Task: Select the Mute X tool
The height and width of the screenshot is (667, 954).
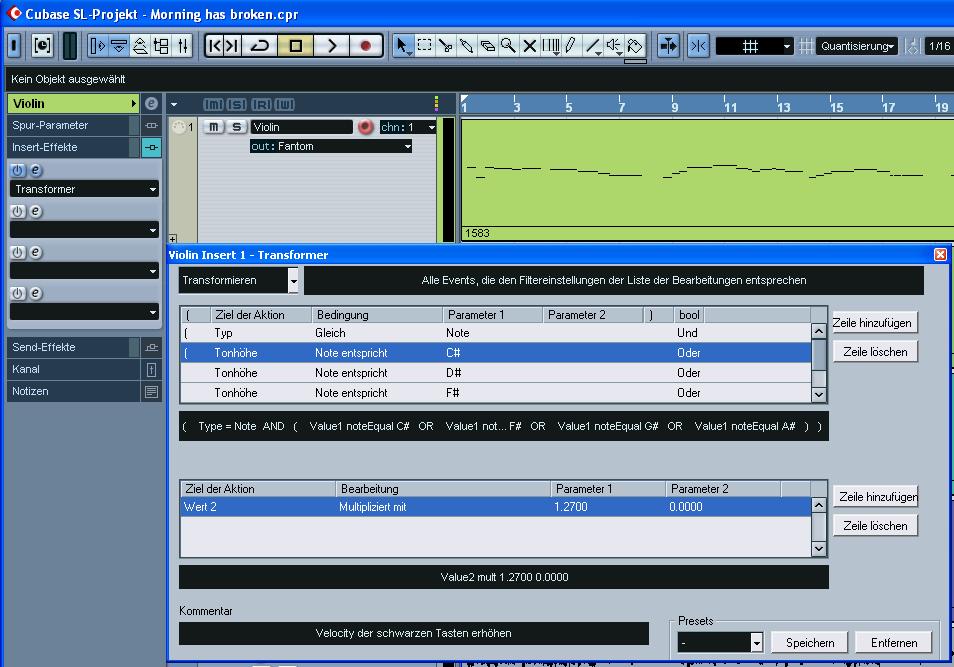Action: coord(529,46)
